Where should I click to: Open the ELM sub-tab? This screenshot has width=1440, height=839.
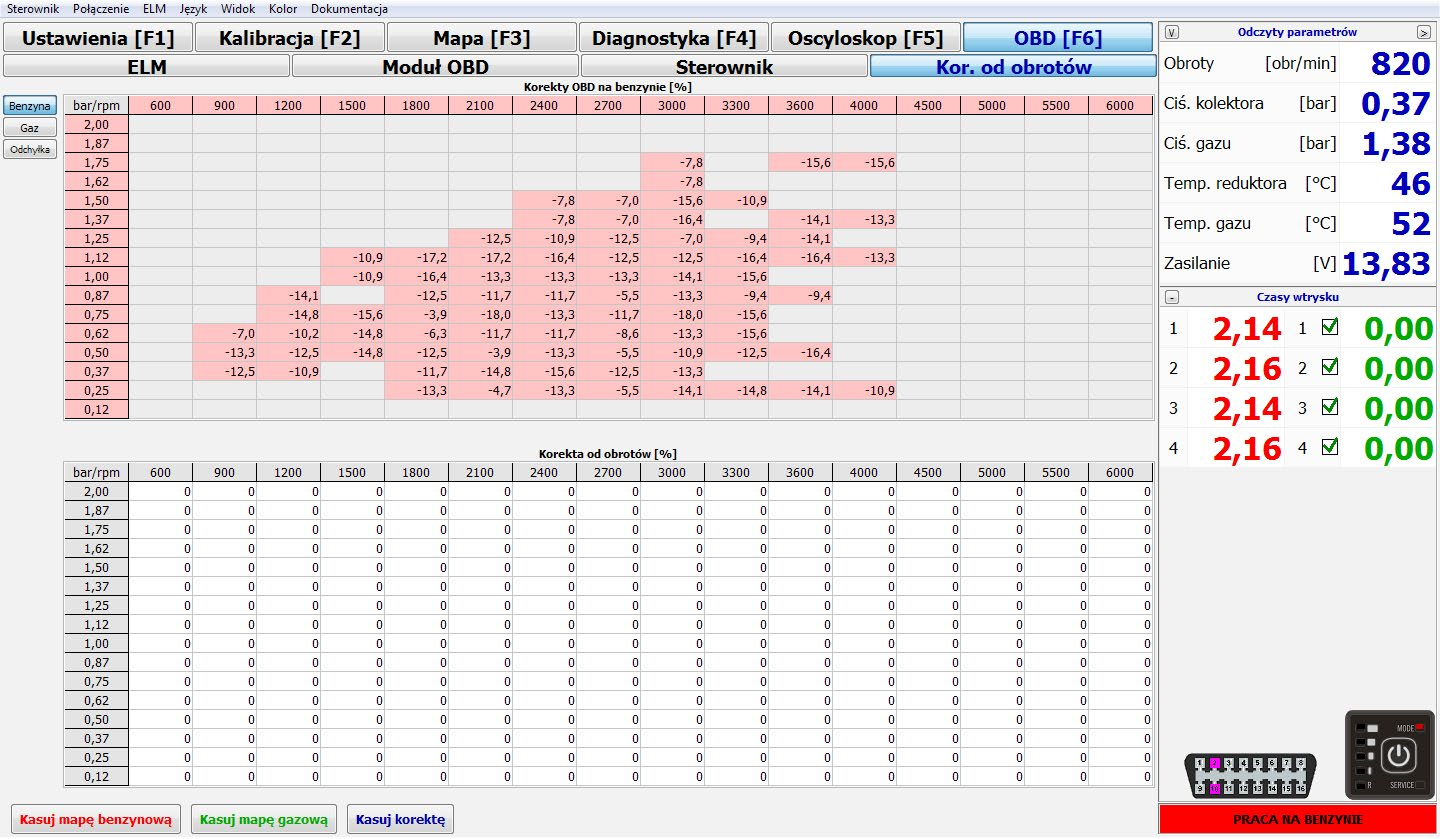[147, 67]
